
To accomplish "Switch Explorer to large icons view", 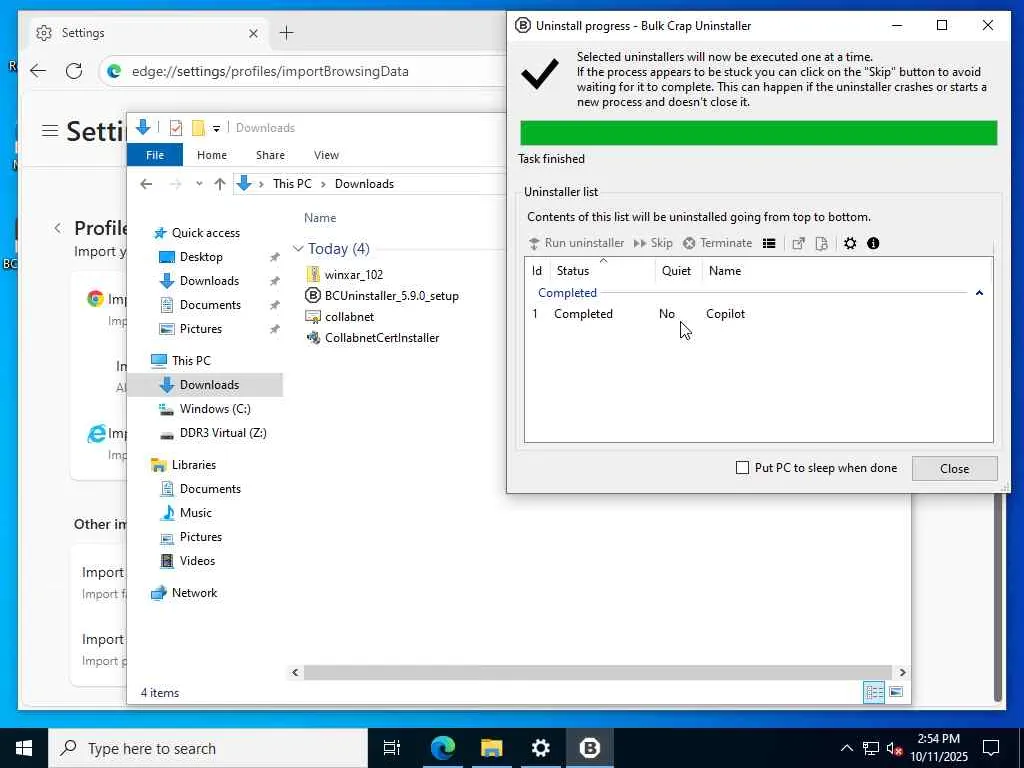I will click(896, 692).
